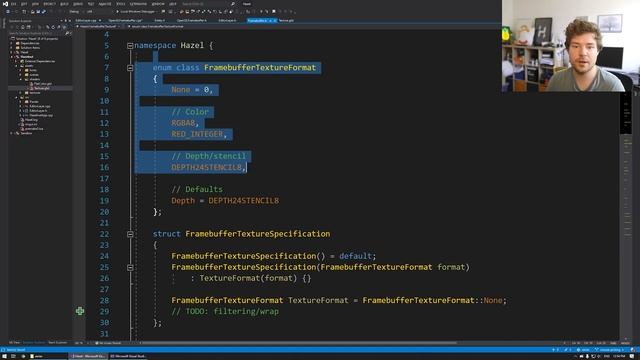This screenshot has height=360, width=640.
Task: Click the Visual Studio search box
Action: point(208,4)
